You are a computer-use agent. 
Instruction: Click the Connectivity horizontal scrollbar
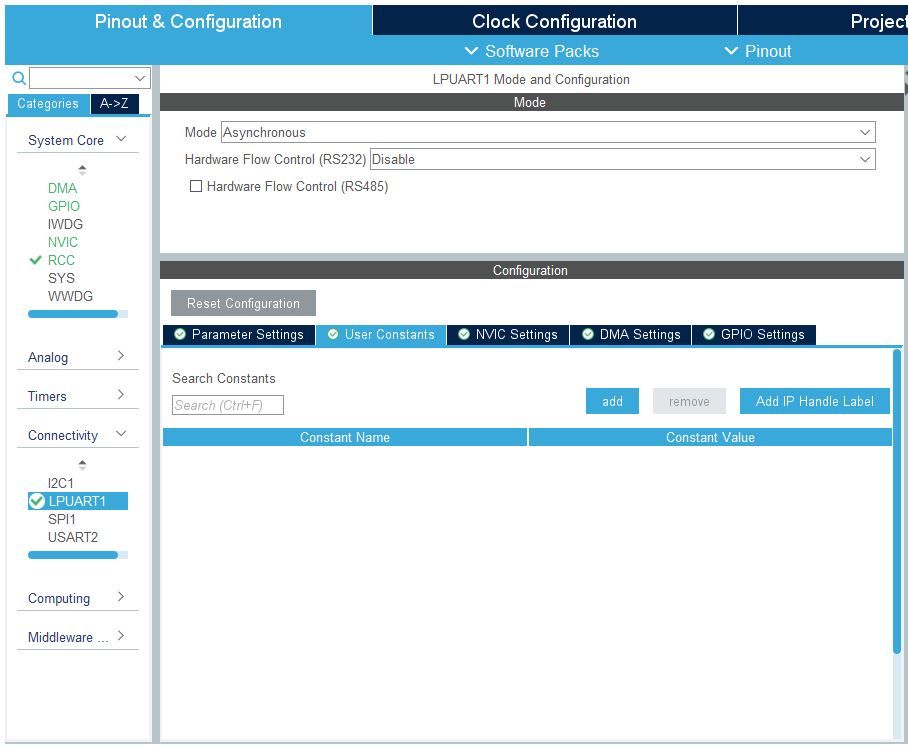tap(73, 555)
